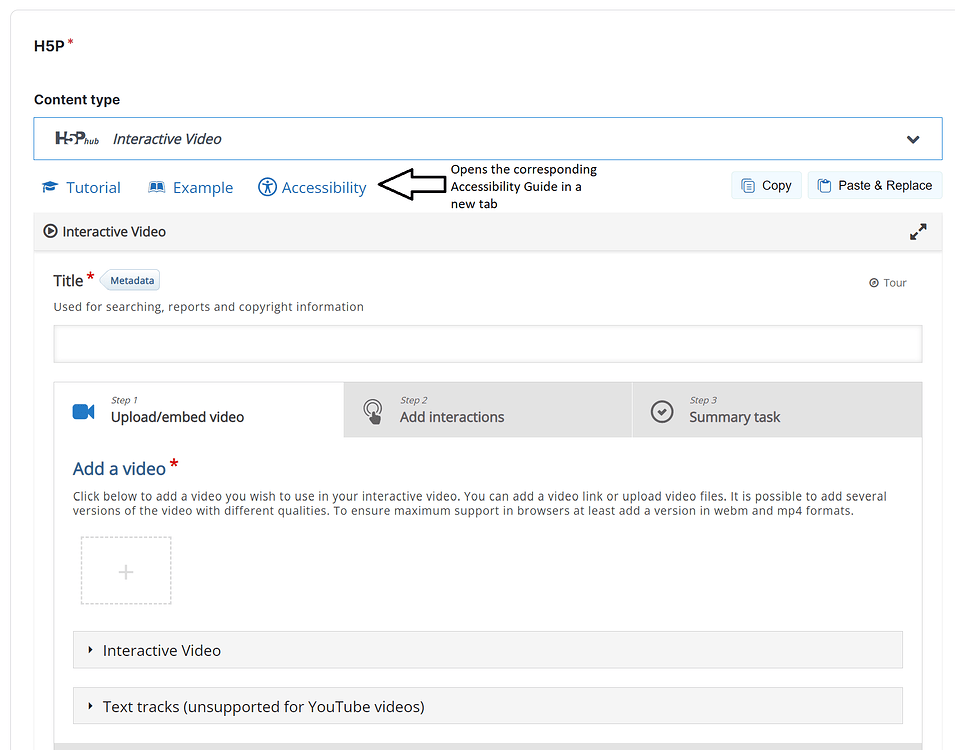955x750 pixels.
Task: Open the Metadata settings
Action: pyautogui.click(x=130, y=280)
